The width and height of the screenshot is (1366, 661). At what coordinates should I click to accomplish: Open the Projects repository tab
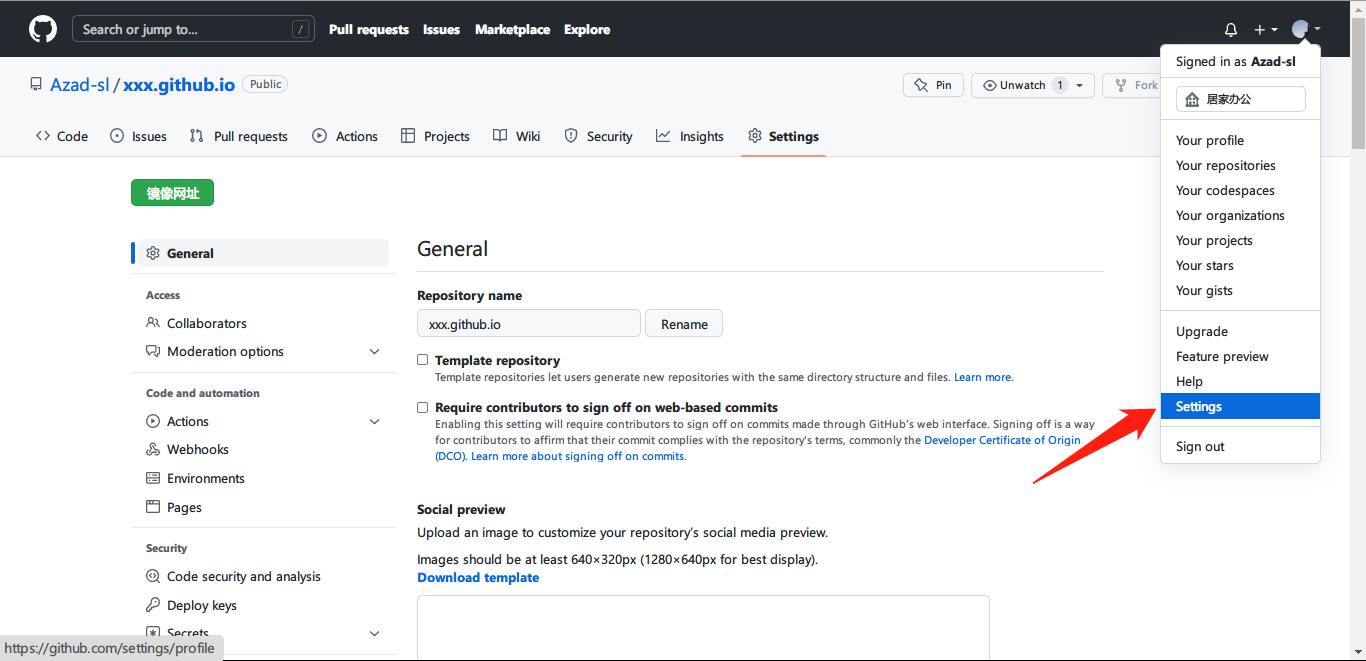[x=435, y=136]
